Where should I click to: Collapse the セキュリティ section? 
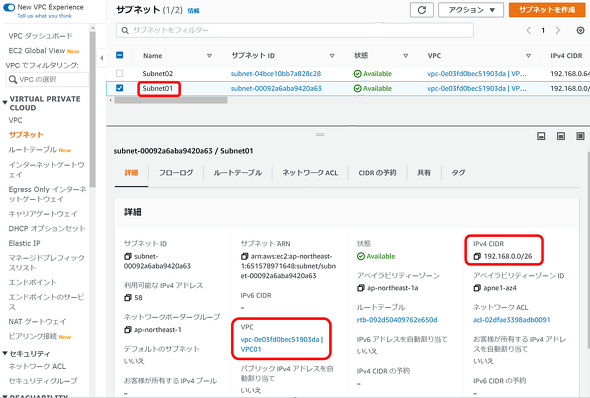click(5, 353)
